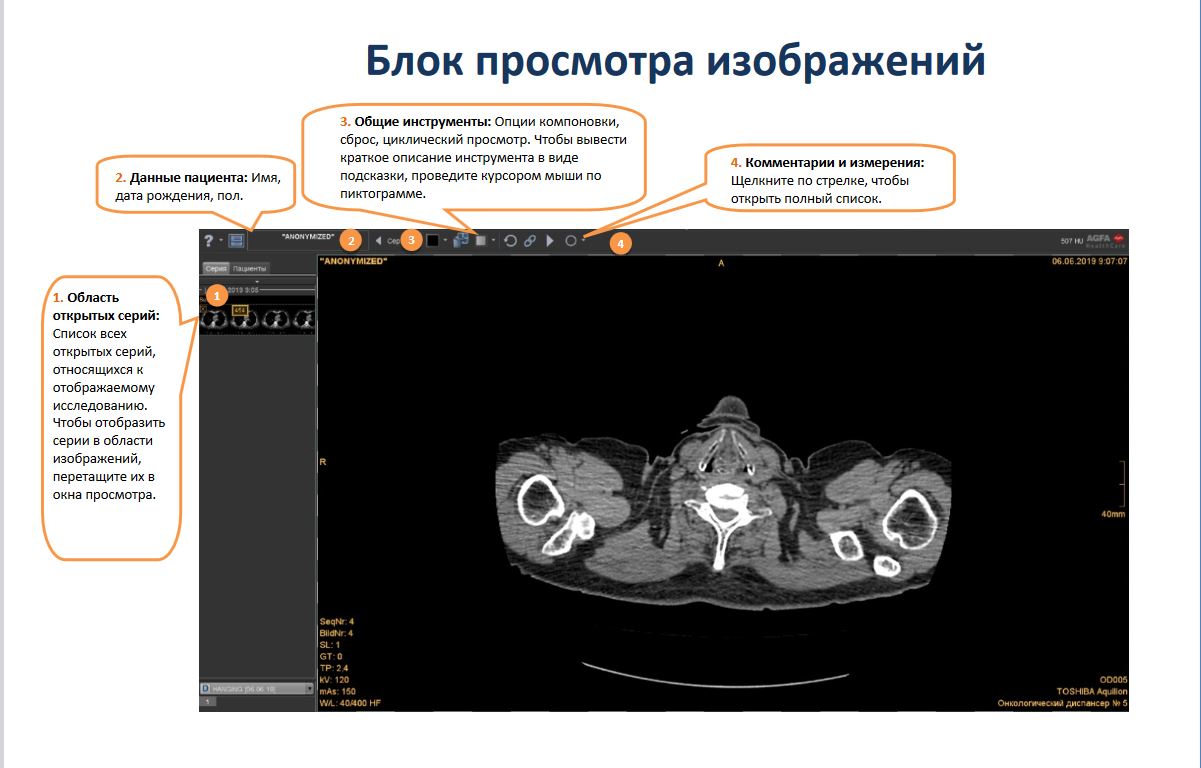Click the SeqNr: 4 overlay text
Viewport: 1201px width, 768px height.
tap(336, 621)
